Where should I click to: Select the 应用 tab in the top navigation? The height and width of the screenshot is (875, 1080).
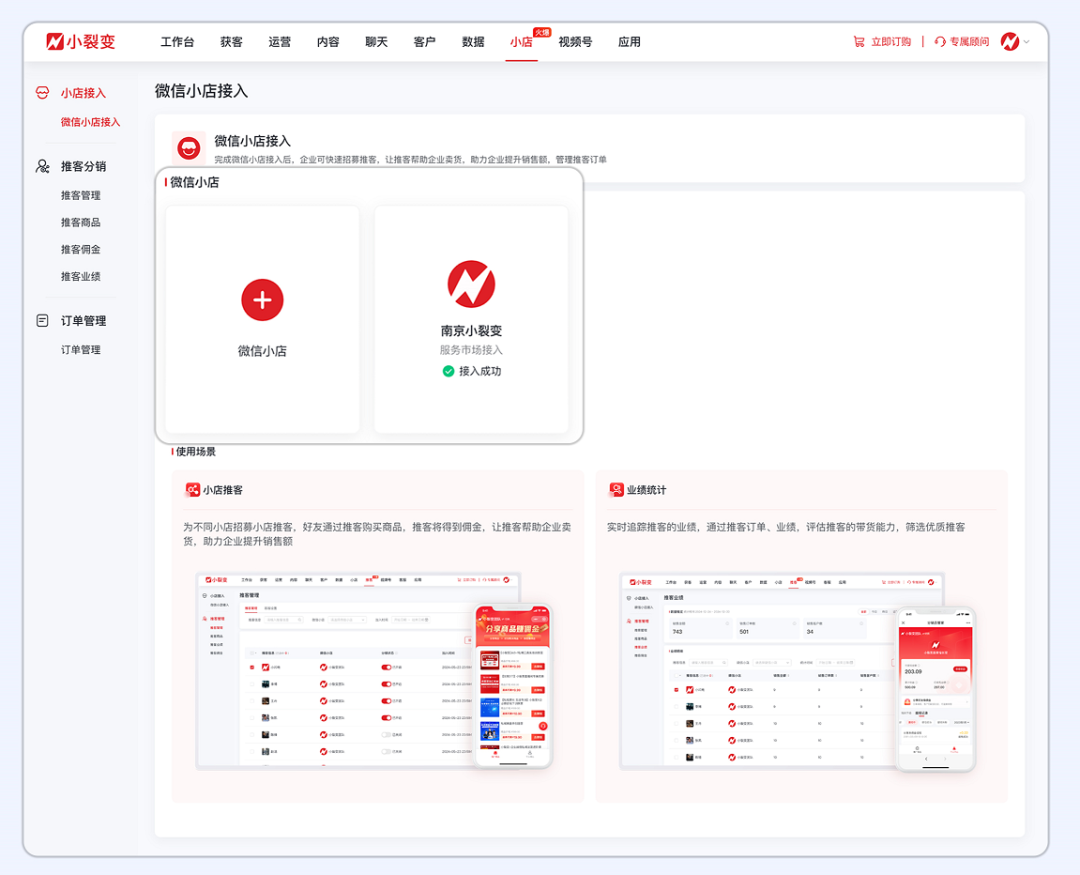click(x=629, y=42)
